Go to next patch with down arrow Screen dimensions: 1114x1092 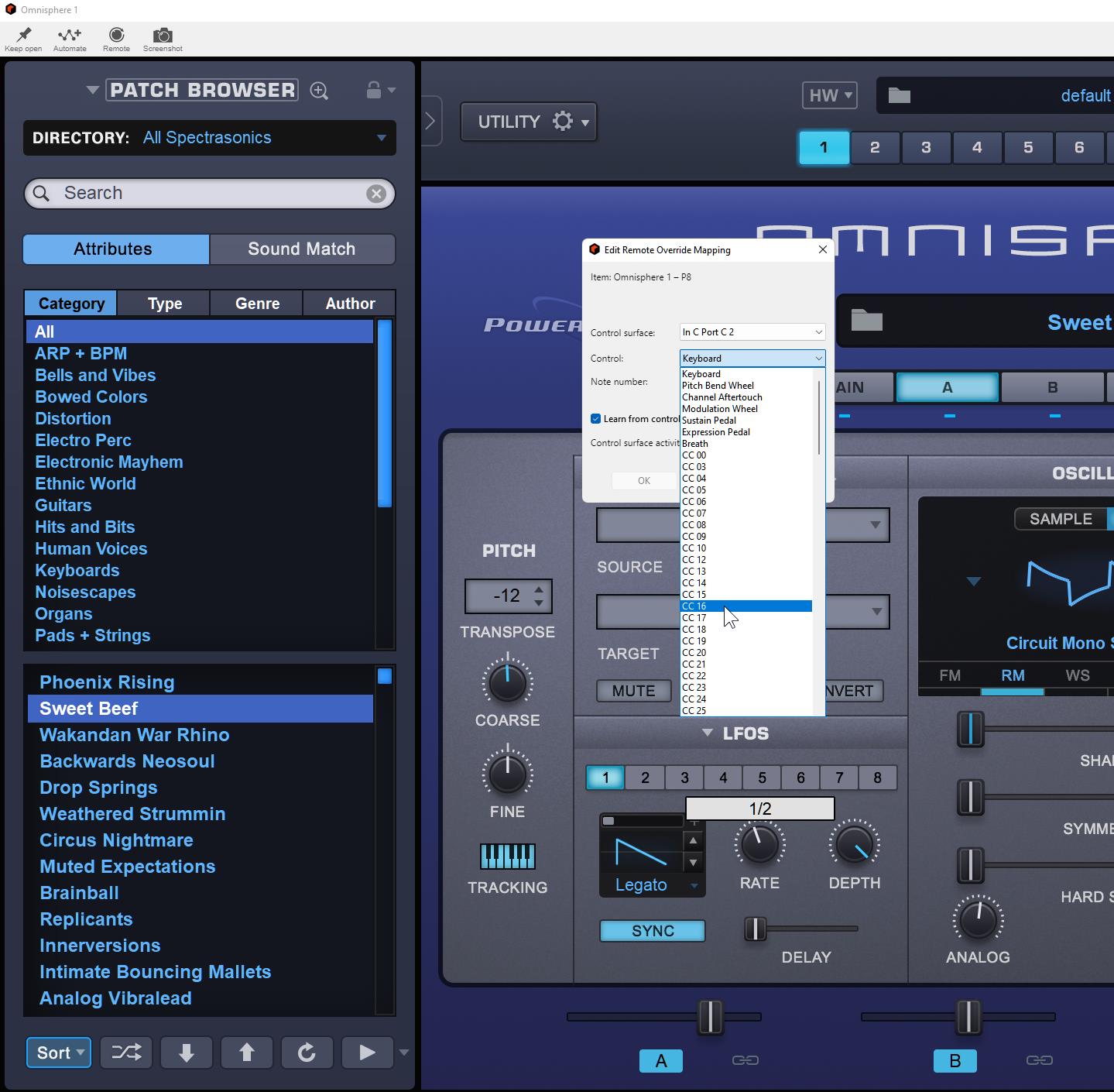point(187,1053)
